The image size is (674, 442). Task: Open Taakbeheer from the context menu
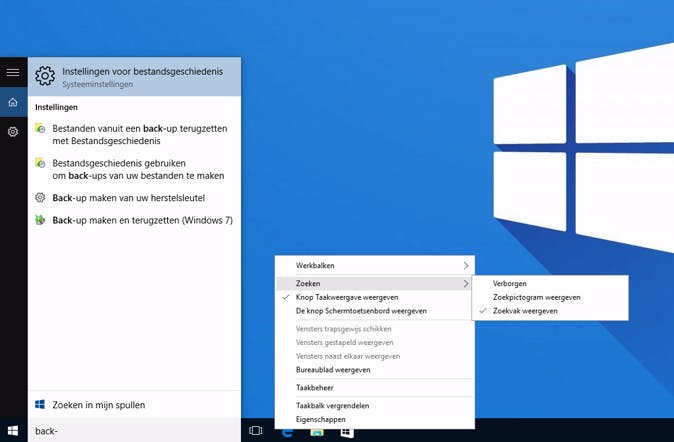(375, 387)
